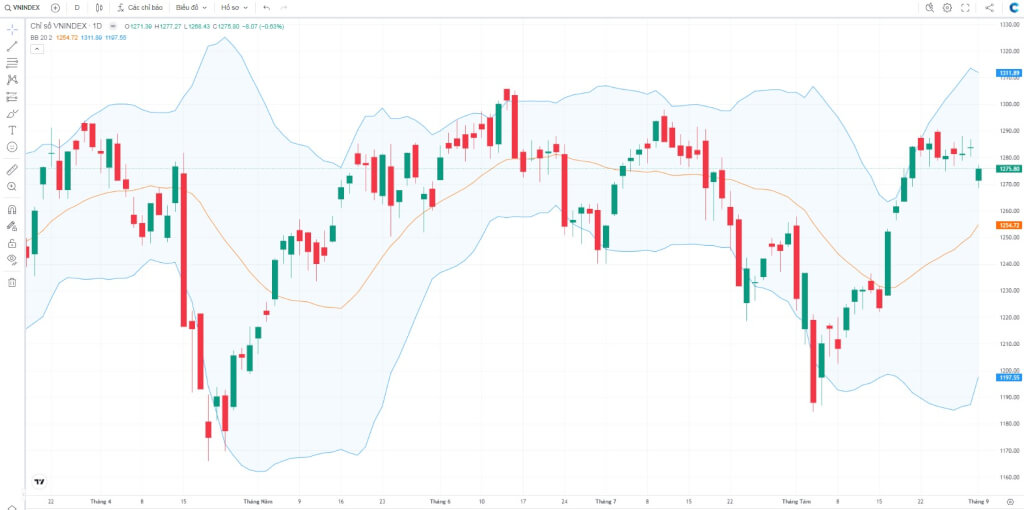Viewport: 1024px width, 510px height.
Task: Click the Tháng 4 time axis label
Action: coord(101,502)
